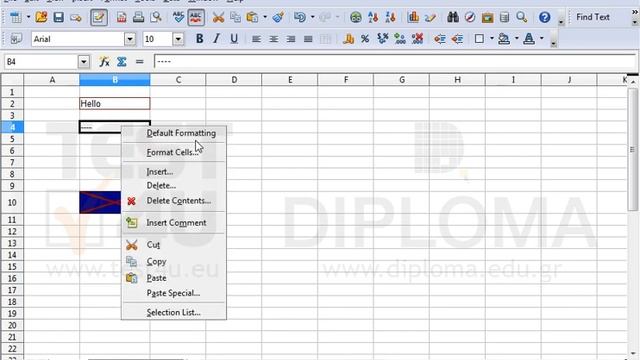640x360 pixels.
Task: Click the vertical scrollbar thumb
Action: tap(633, 149)
